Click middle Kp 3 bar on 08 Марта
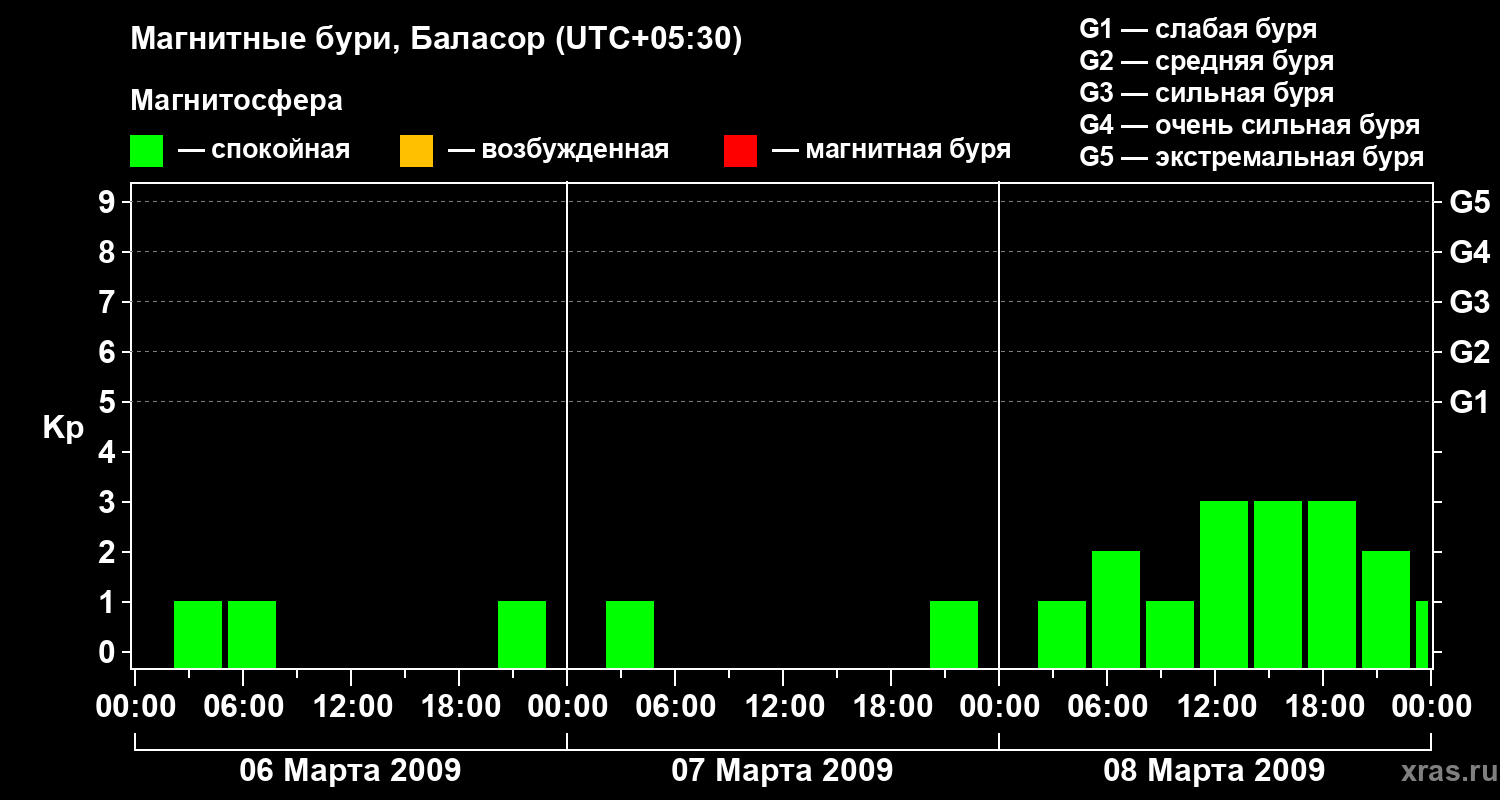Viewport: 1500px width, 800px height. pyautogui.click(x=1278, y=584)
